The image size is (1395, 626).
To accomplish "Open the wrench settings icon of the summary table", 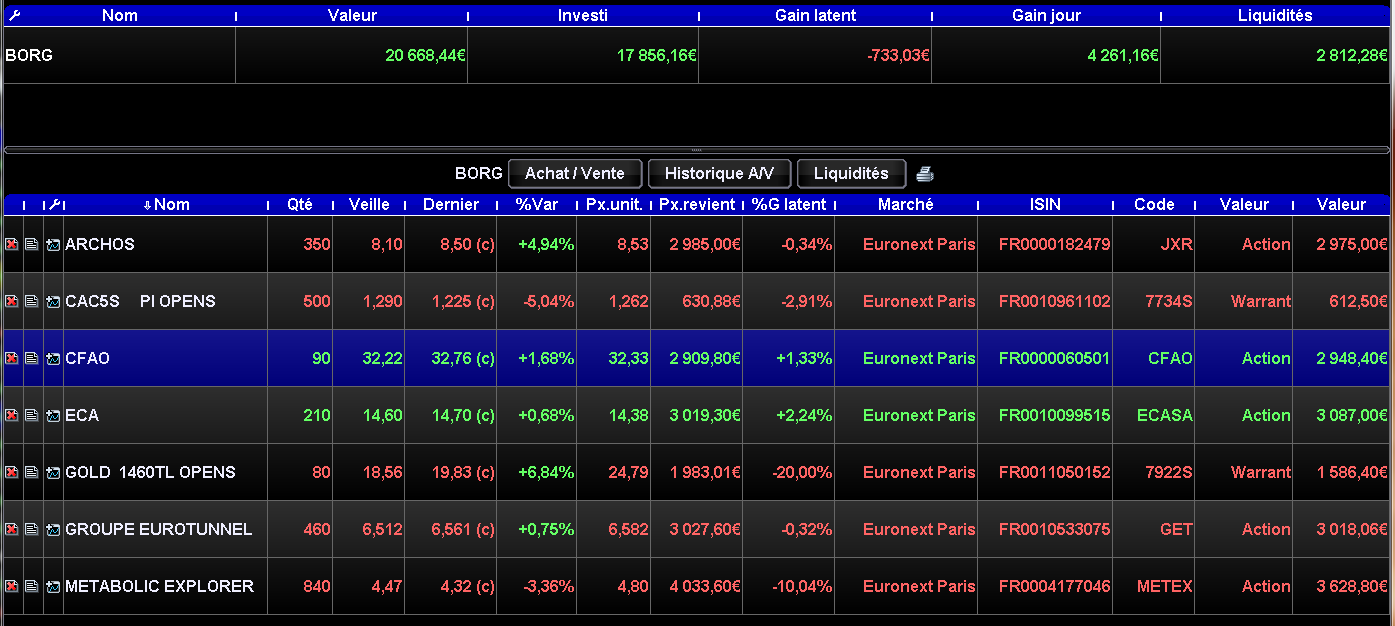I will (14, 15).
